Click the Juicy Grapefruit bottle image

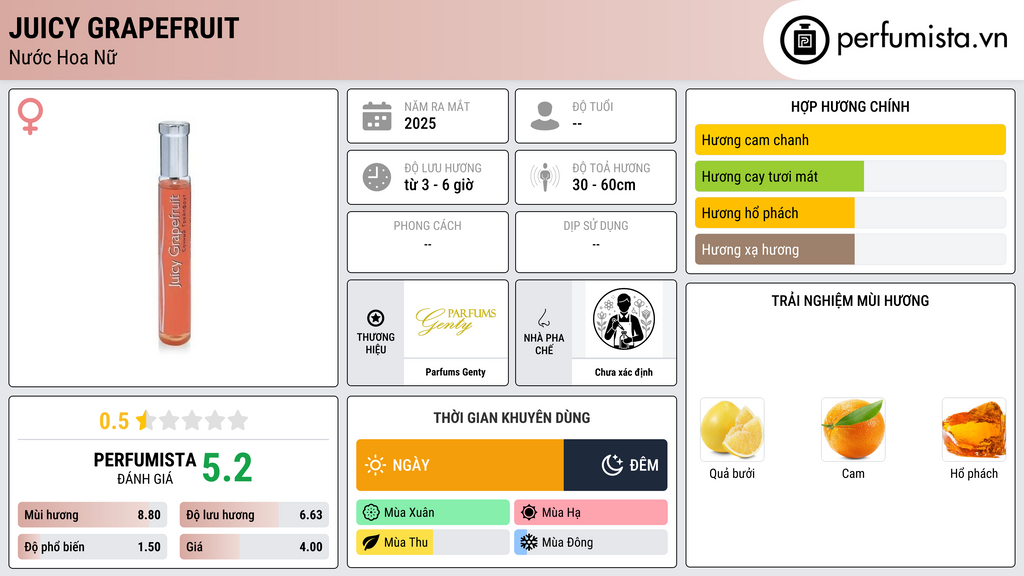coord(174,236)
